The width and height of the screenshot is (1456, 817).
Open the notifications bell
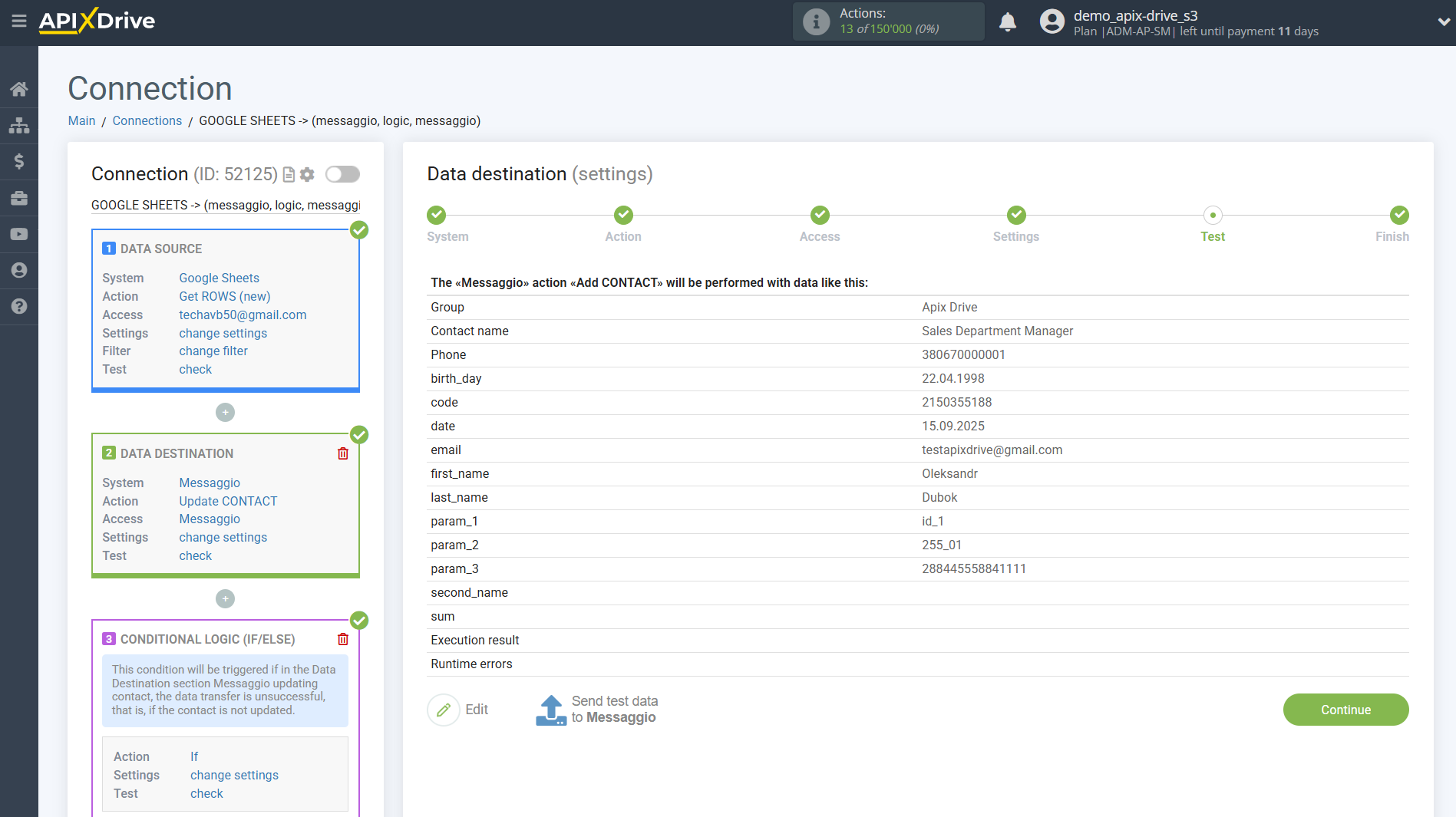tap(1008, 21)
